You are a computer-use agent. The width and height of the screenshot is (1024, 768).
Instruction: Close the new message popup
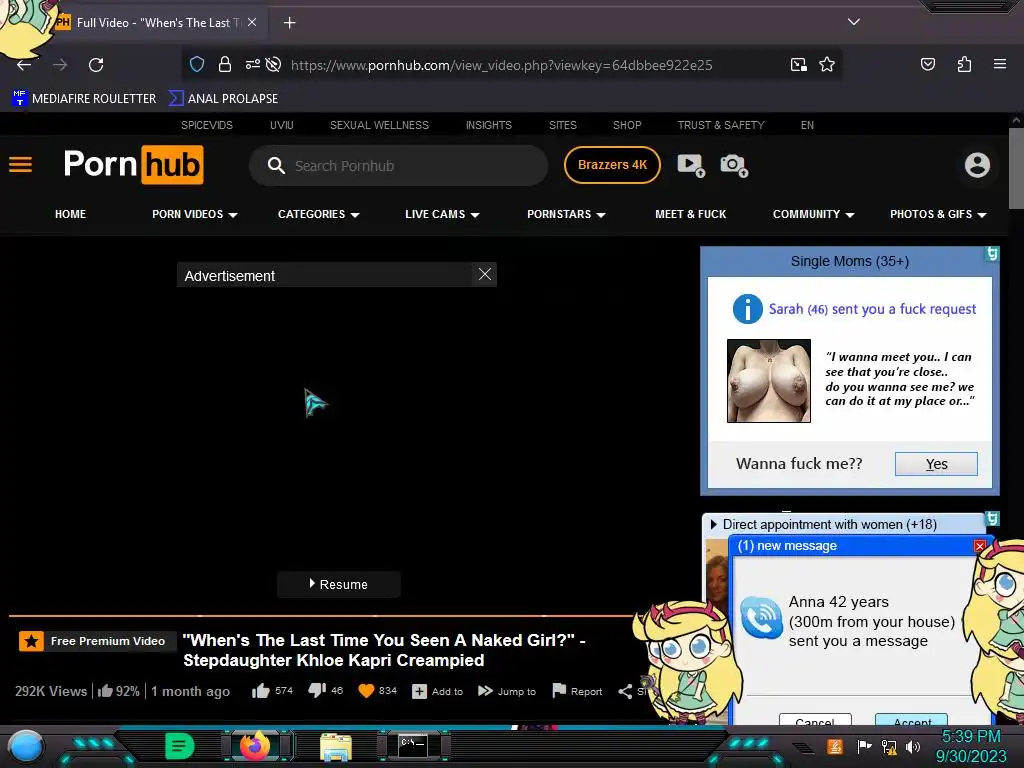click(980, 546)
